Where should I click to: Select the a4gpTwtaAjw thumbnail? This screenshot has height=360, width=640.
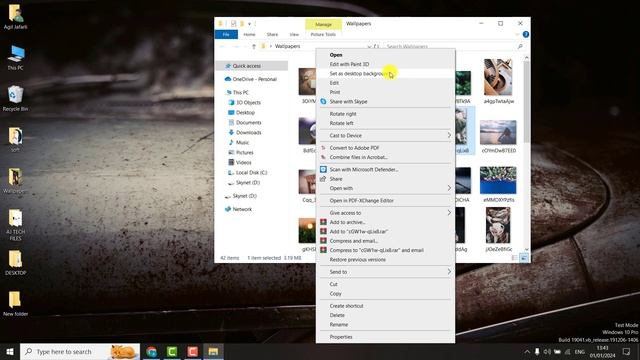pyautogui.click(x=498, y=81)
